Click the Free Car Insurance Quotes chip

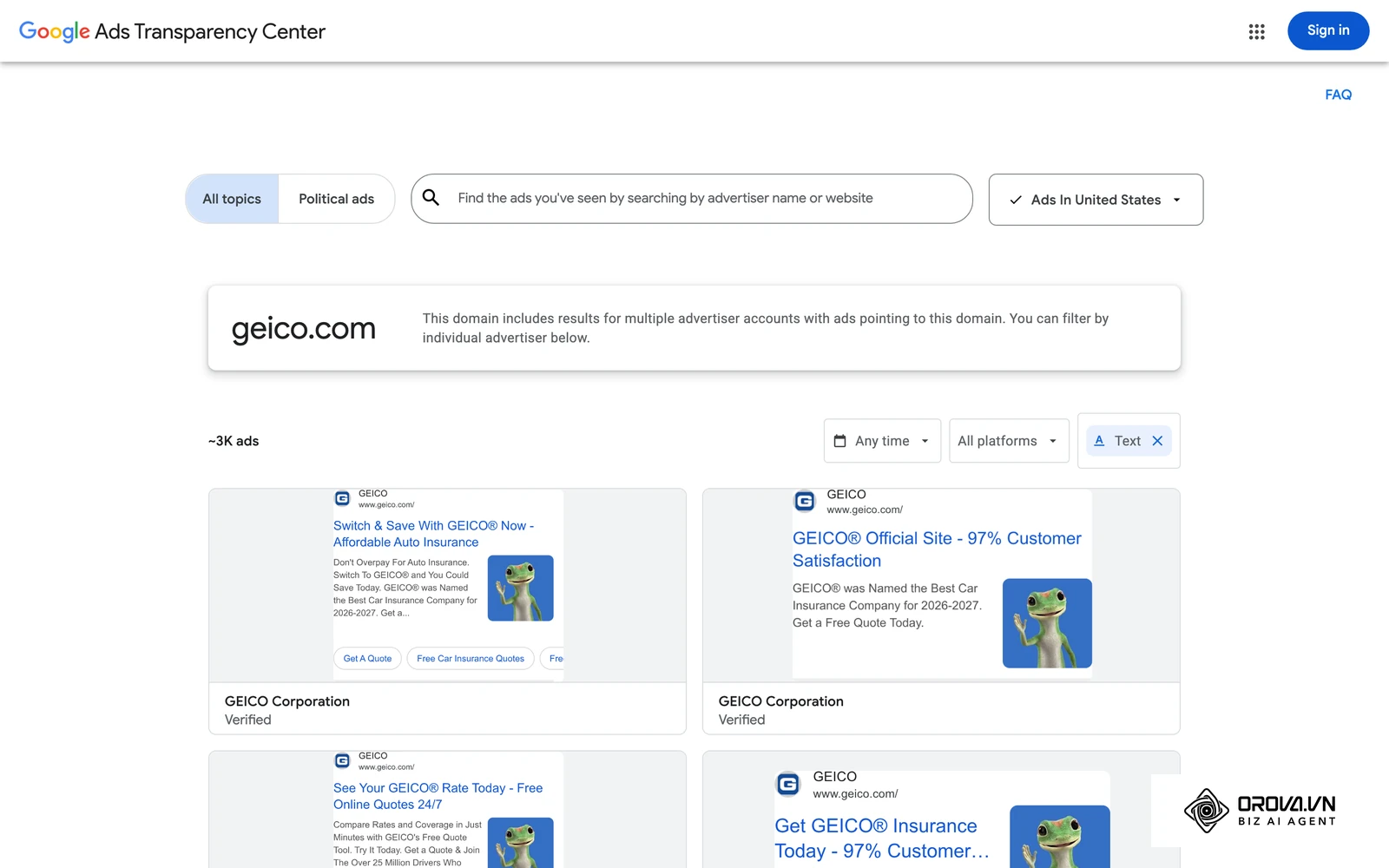pyautogui.click(x=471, y=659)
